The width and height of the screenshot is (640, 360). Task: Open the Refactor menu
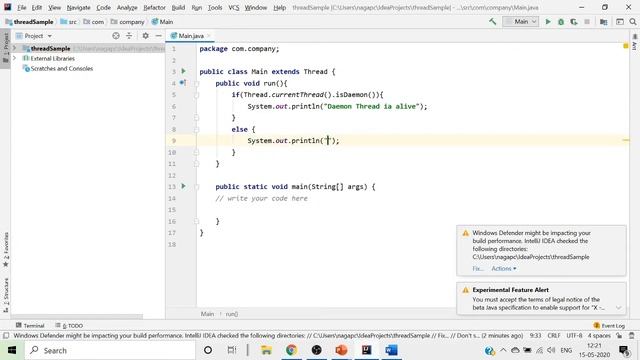[154, 7]
